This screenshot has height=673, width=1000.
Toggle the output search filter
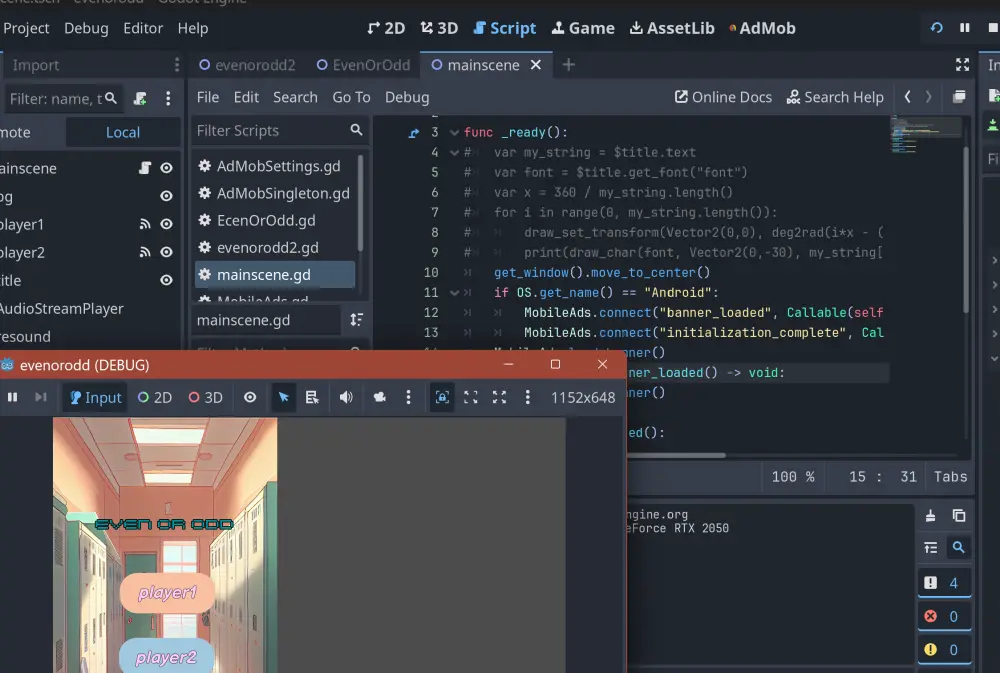coord(959,547)
